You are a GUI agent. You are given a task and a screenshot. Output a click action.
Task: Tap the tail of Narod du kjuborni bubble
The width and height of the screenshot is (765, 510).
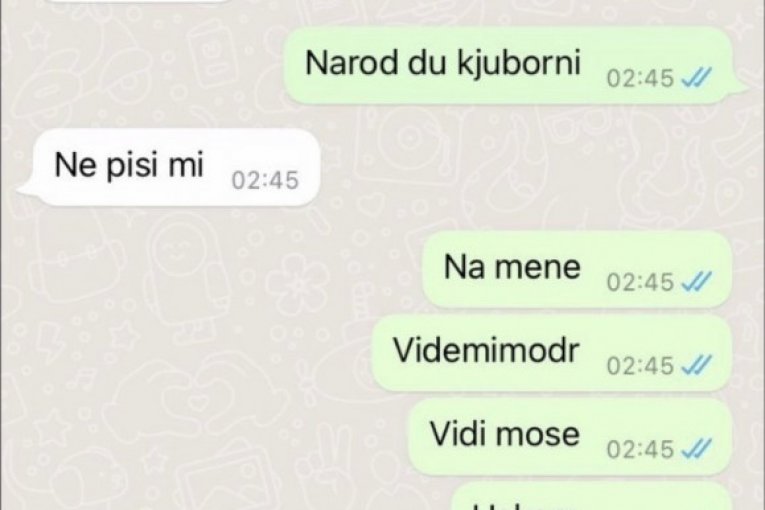click(739, 87)
